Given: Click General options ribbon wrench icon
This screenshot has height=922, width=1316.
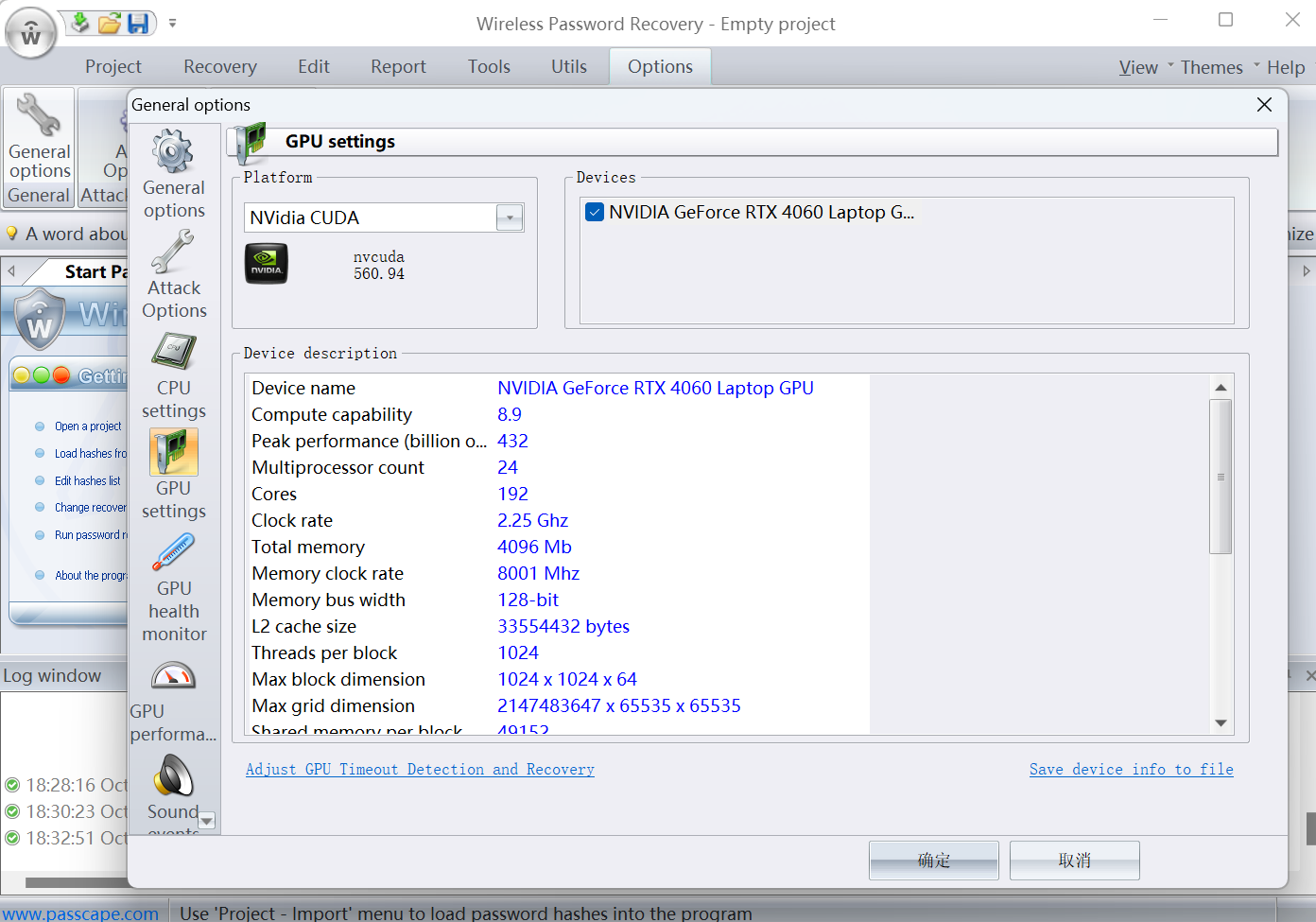Looking at the screenshot, I should 39,114.
